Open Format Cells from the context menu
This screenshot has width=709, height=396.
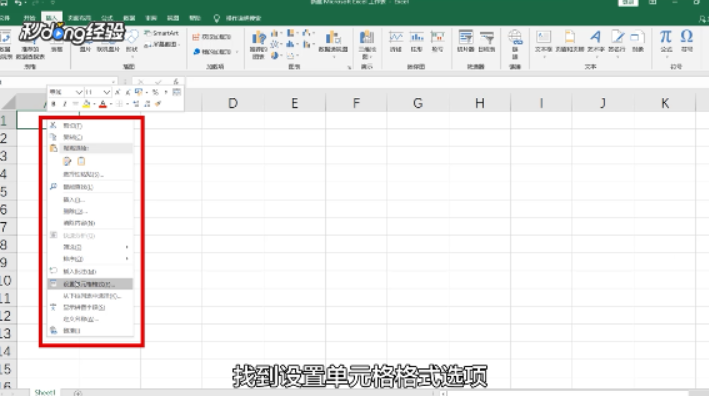[x=90, y=284]
